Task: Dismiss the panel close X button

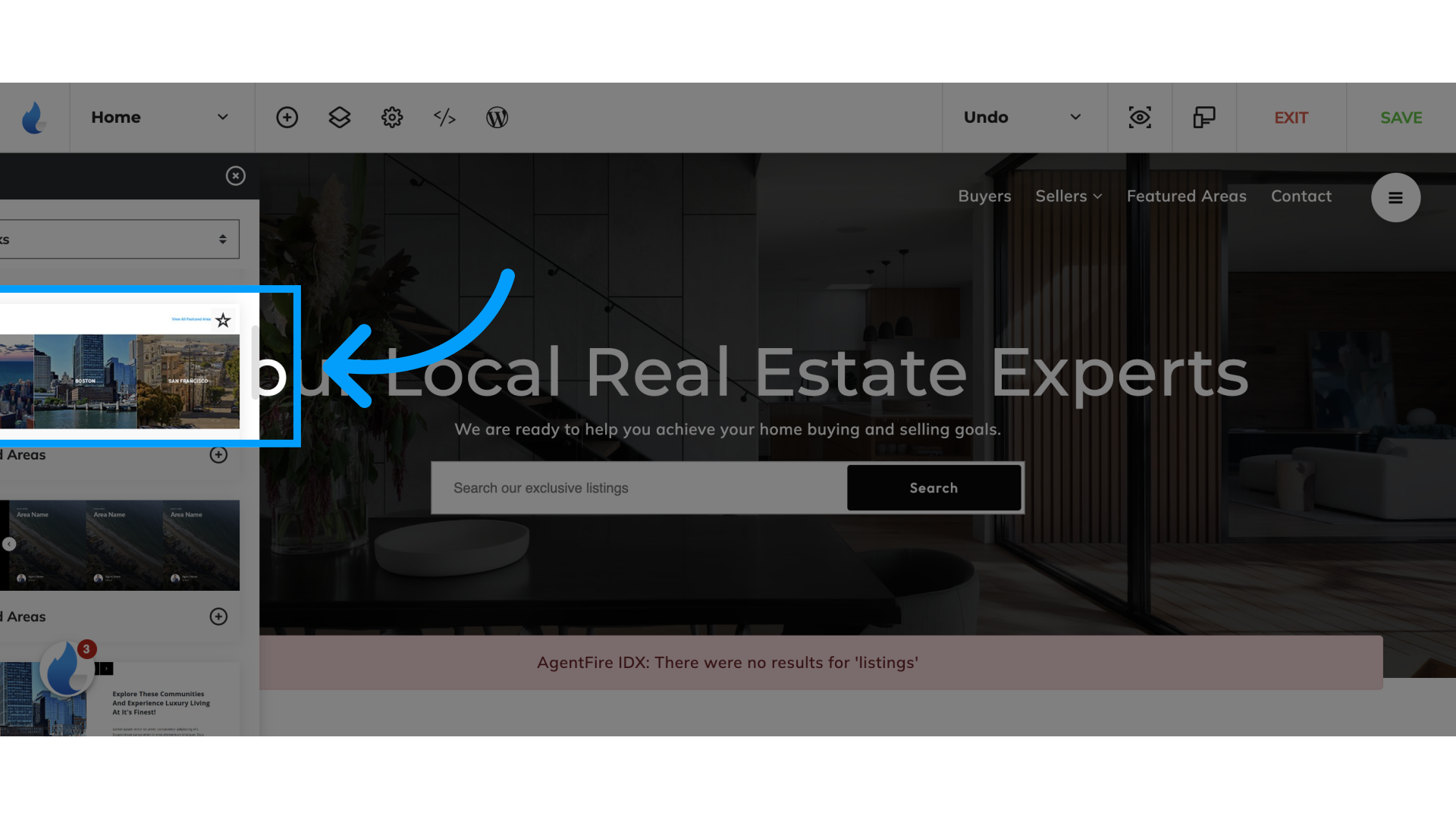Action: point(235,176)
